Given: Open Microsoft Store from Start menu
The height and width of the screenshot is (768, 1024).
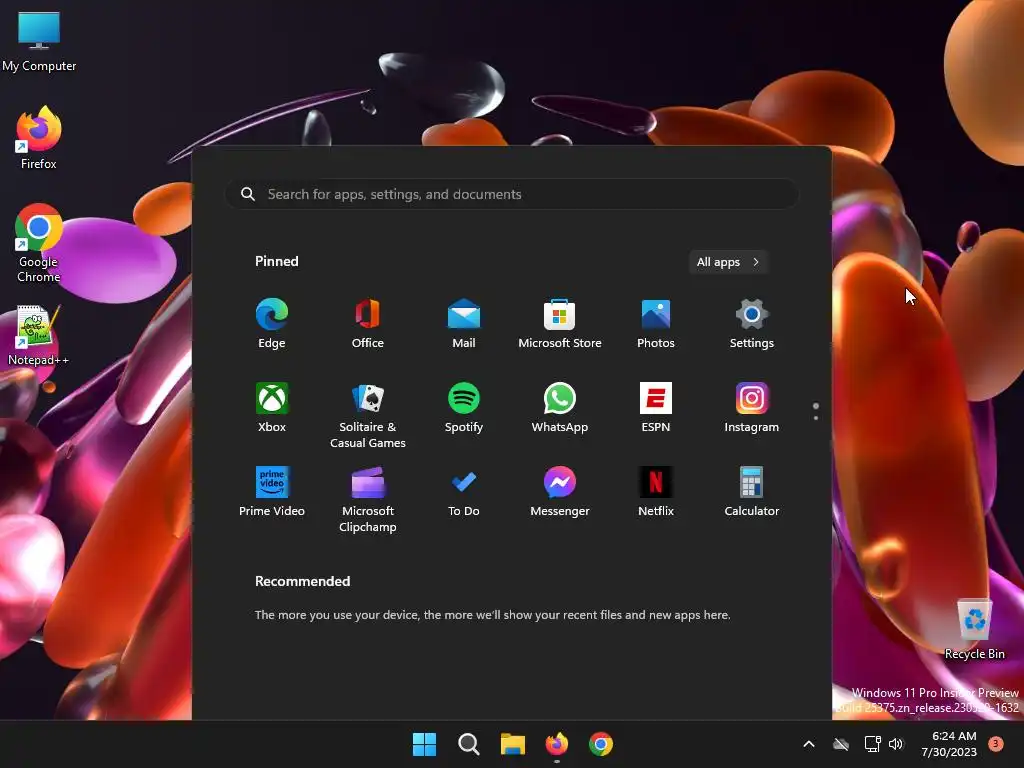Looking at the screenshot, I should click(x=560, y=324).
